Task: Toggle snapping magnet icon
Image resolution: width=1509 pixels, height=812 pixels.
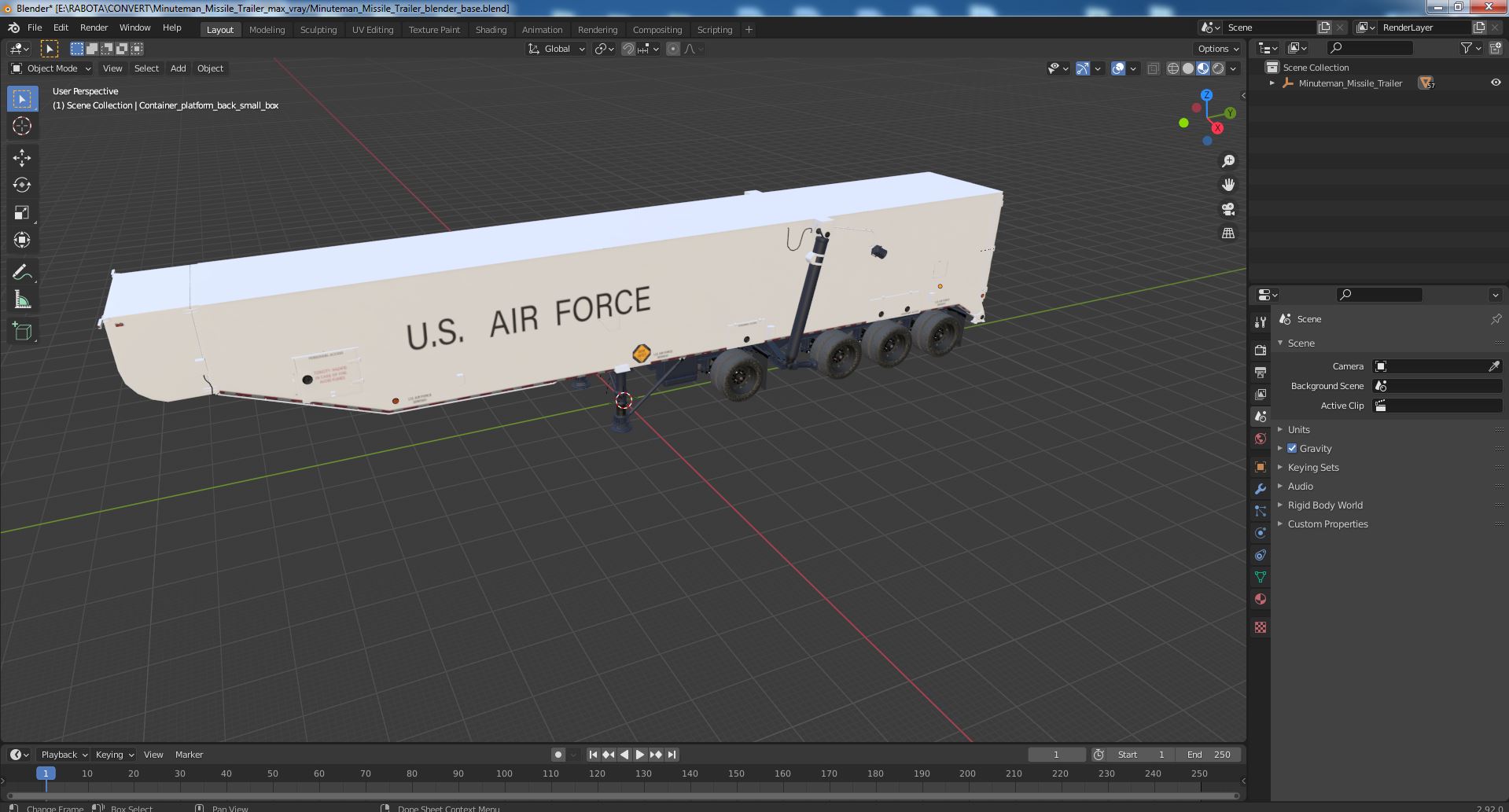Action: (628, 49)
